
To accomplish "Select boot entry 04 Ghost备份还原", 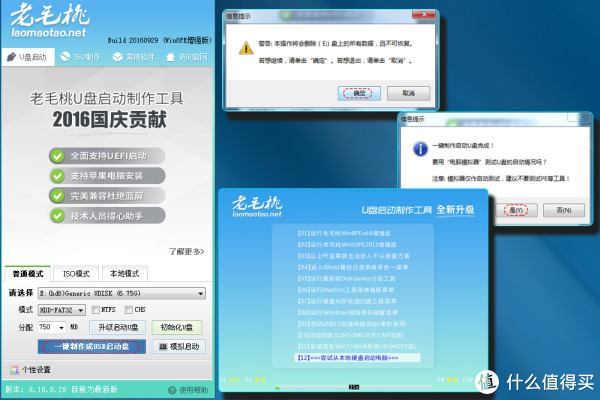I will [353, 267].
